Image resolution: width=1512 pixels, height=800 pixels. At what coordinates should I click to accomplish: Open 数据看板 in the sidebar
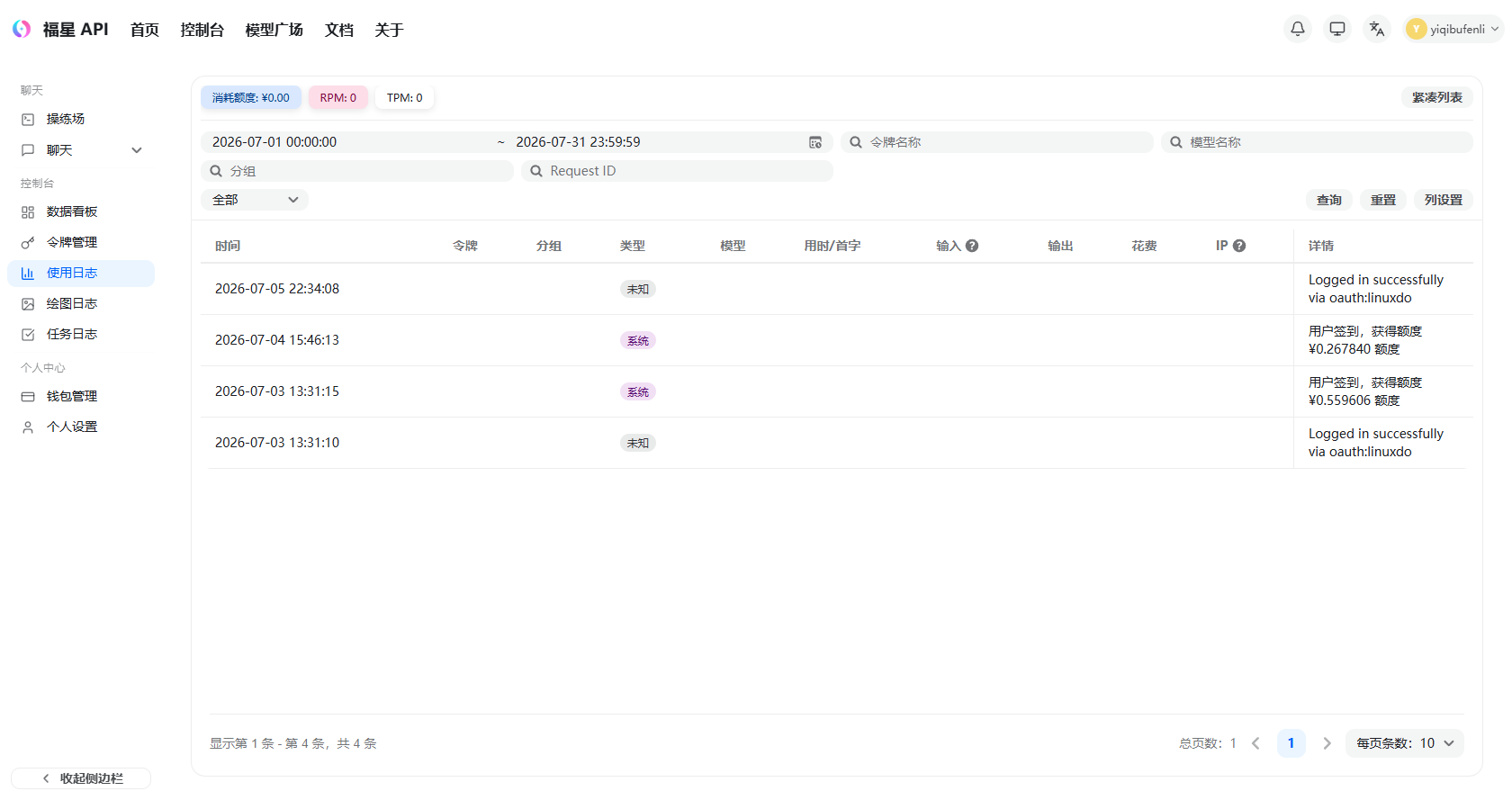81,211
